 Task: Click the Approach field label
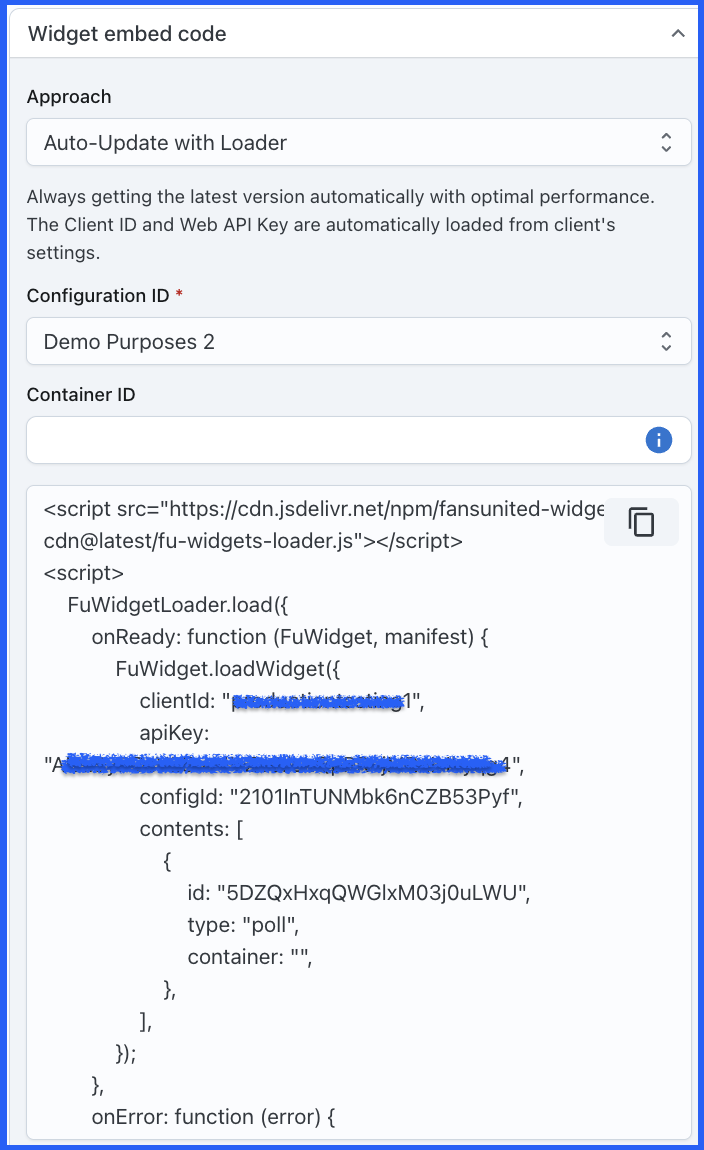(x=69, y=97)
